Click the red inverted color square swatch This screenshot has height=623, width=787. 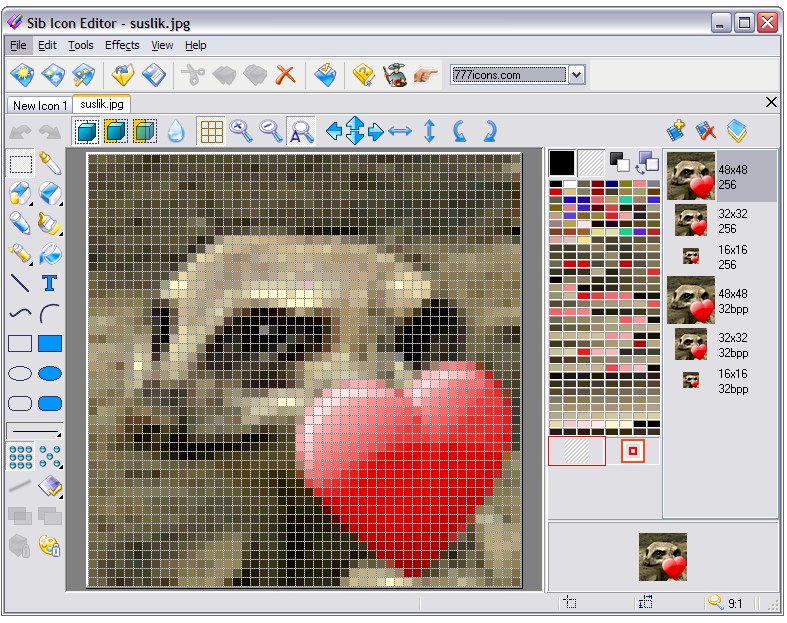pyautogui.click(x=633, y=451)
